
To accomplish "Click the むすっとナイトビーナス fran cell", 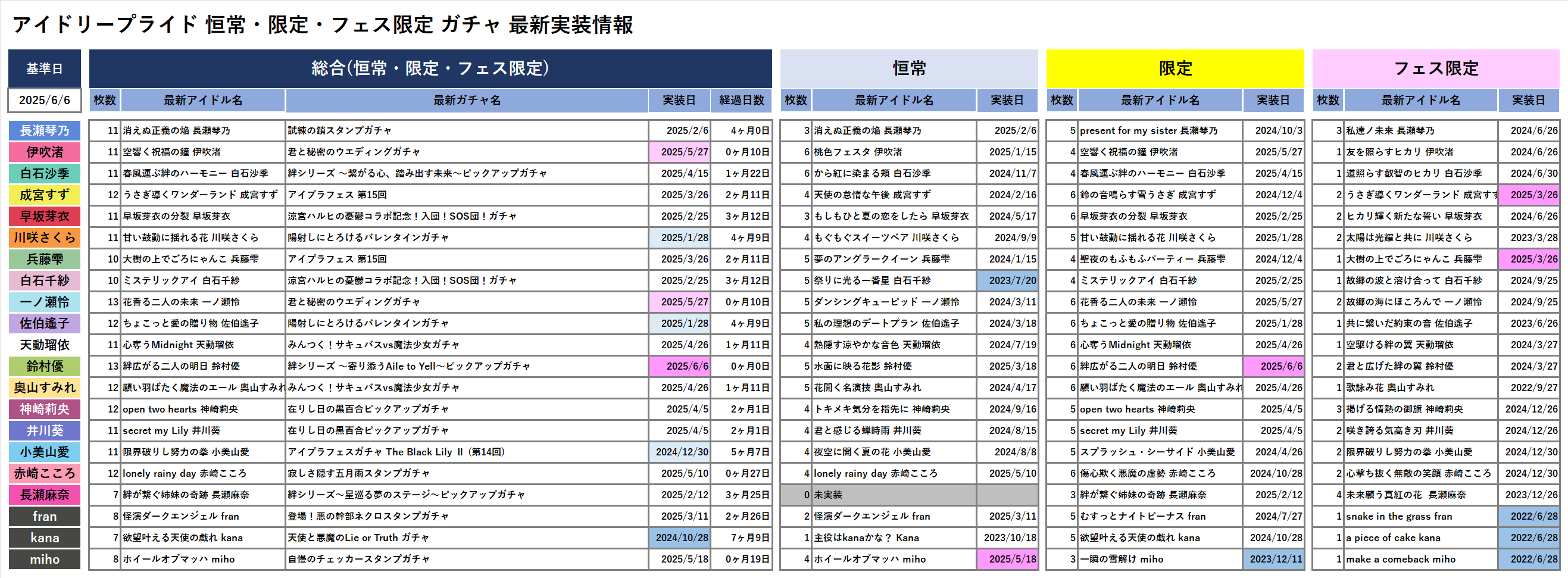I will pyautogui.click(x=1160, y=517).
